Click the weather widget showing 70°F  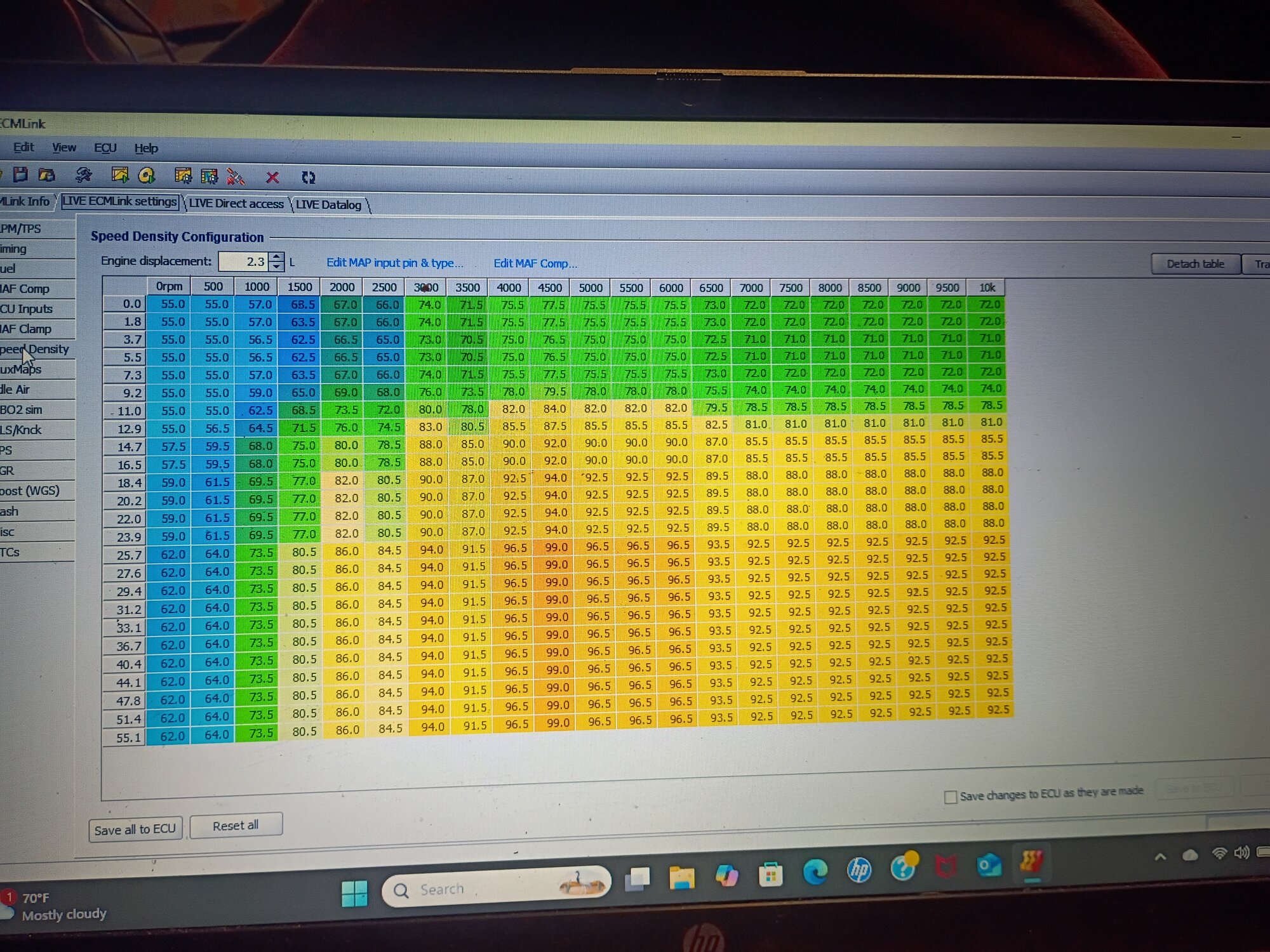tap(54, 906)
